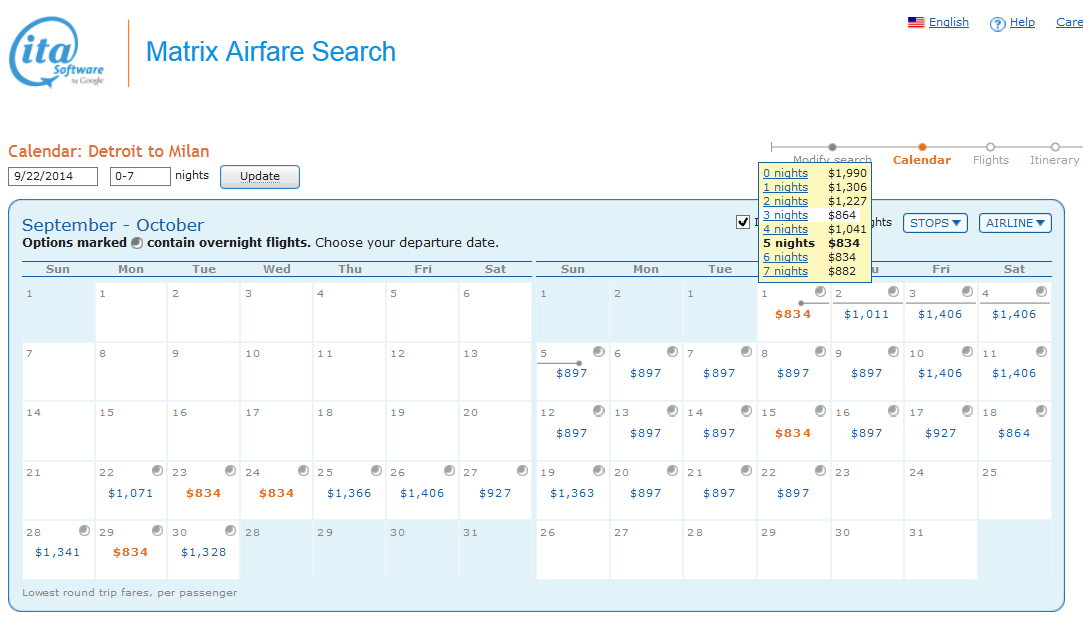Select 3 nights option in popup
Screen dimensions: 1083x628
coord(785,215)
